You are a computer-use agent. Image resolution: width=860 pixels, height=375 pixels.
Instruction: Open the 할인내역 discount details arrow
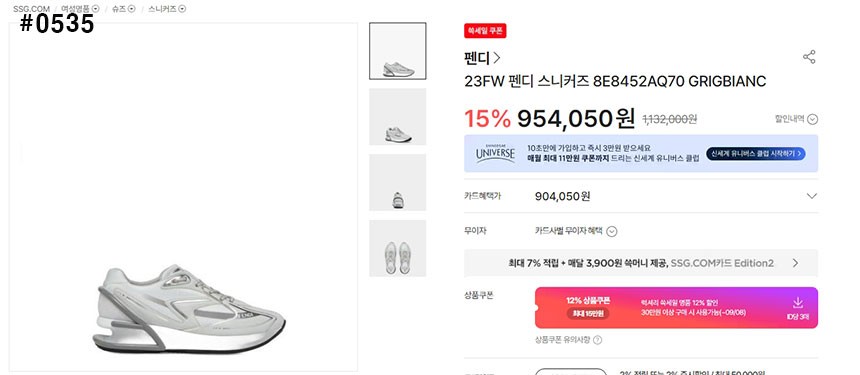click(812, 119)
